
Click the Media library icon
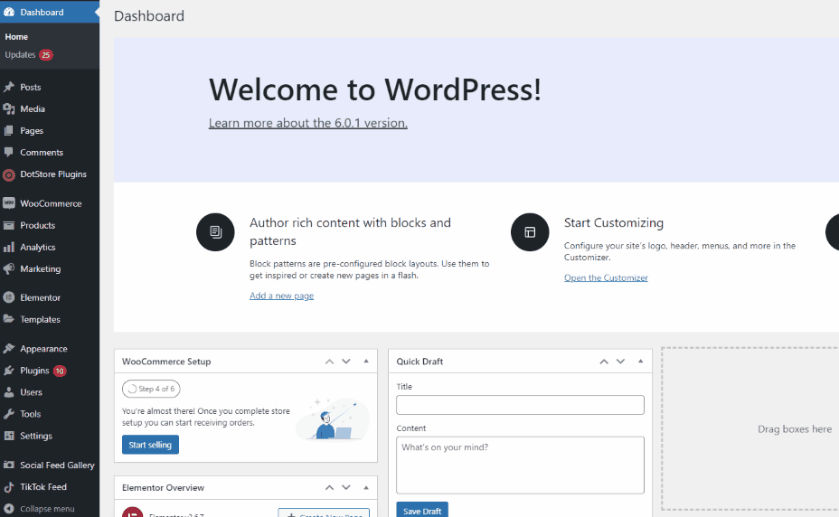pyautogui.click(x=9, y=109)
